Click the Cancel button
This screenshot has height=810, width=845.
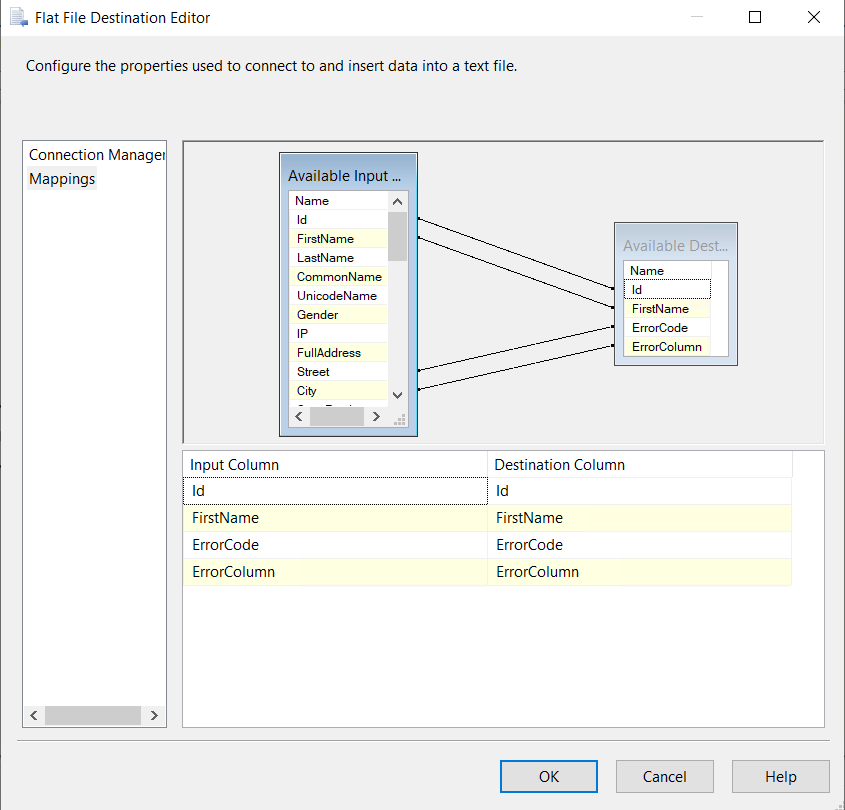[664, 777]
